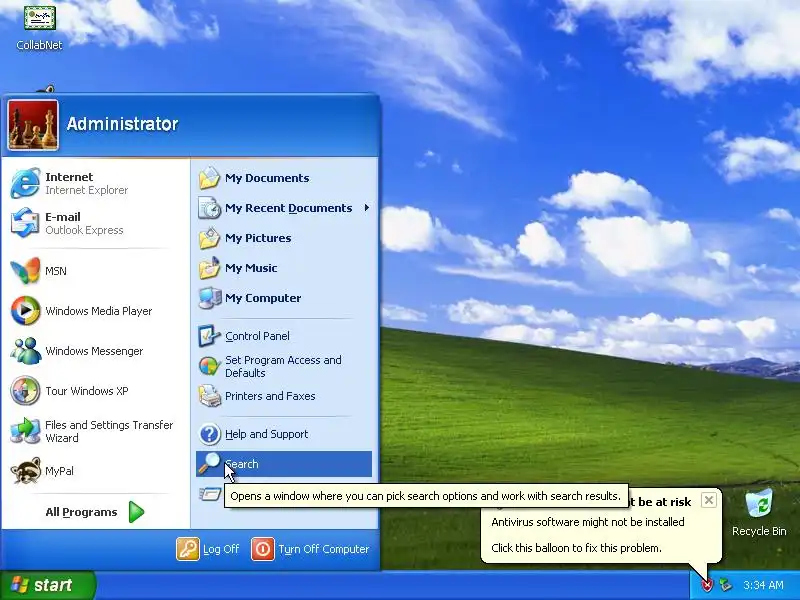This screenshot has height=600, width=800.
Task: Click the 3:34 AM taskbar clock
Action: tap(763, 585)
